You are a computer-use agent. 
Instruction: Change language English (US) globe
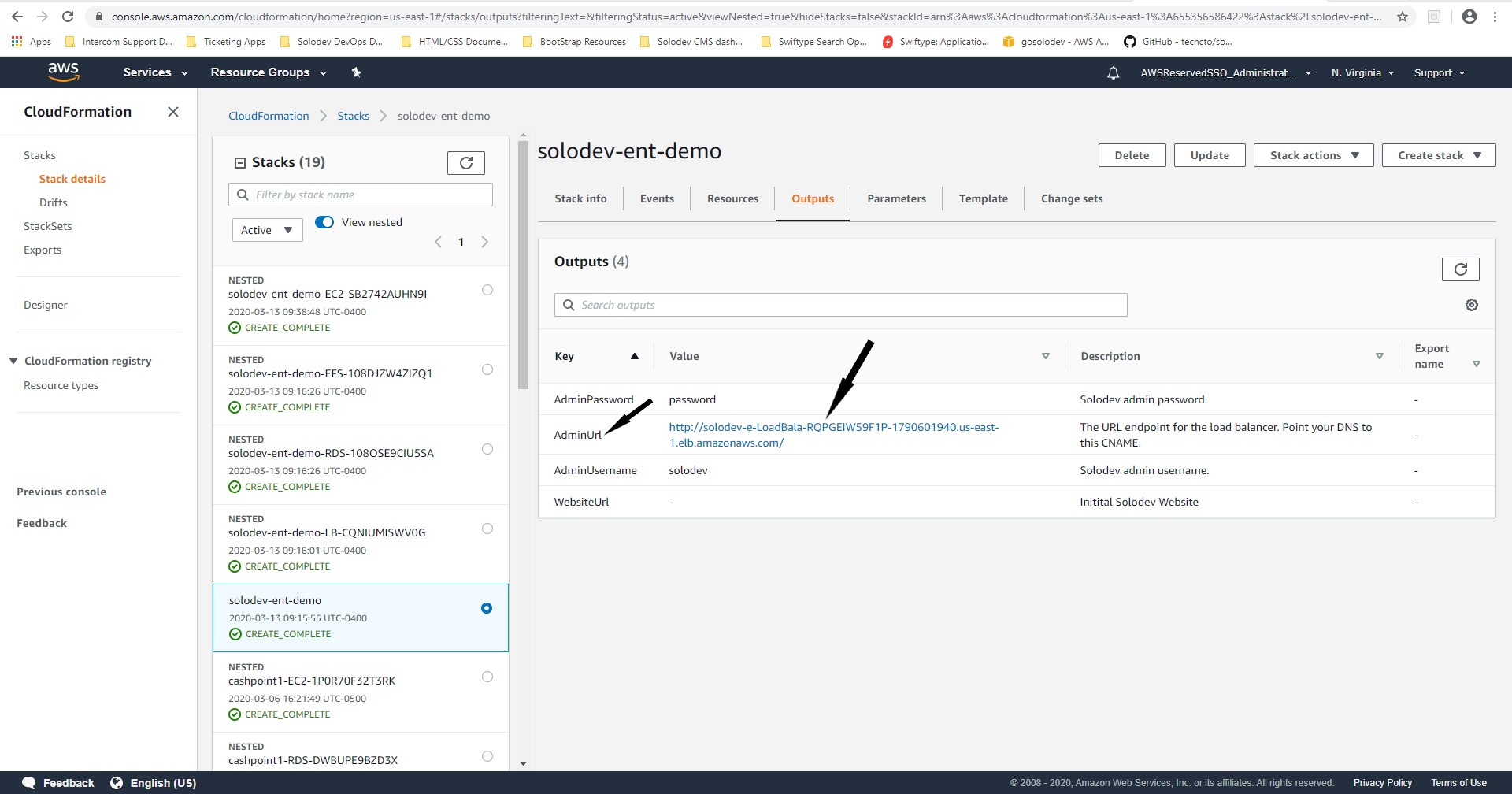tap(117, 783)
